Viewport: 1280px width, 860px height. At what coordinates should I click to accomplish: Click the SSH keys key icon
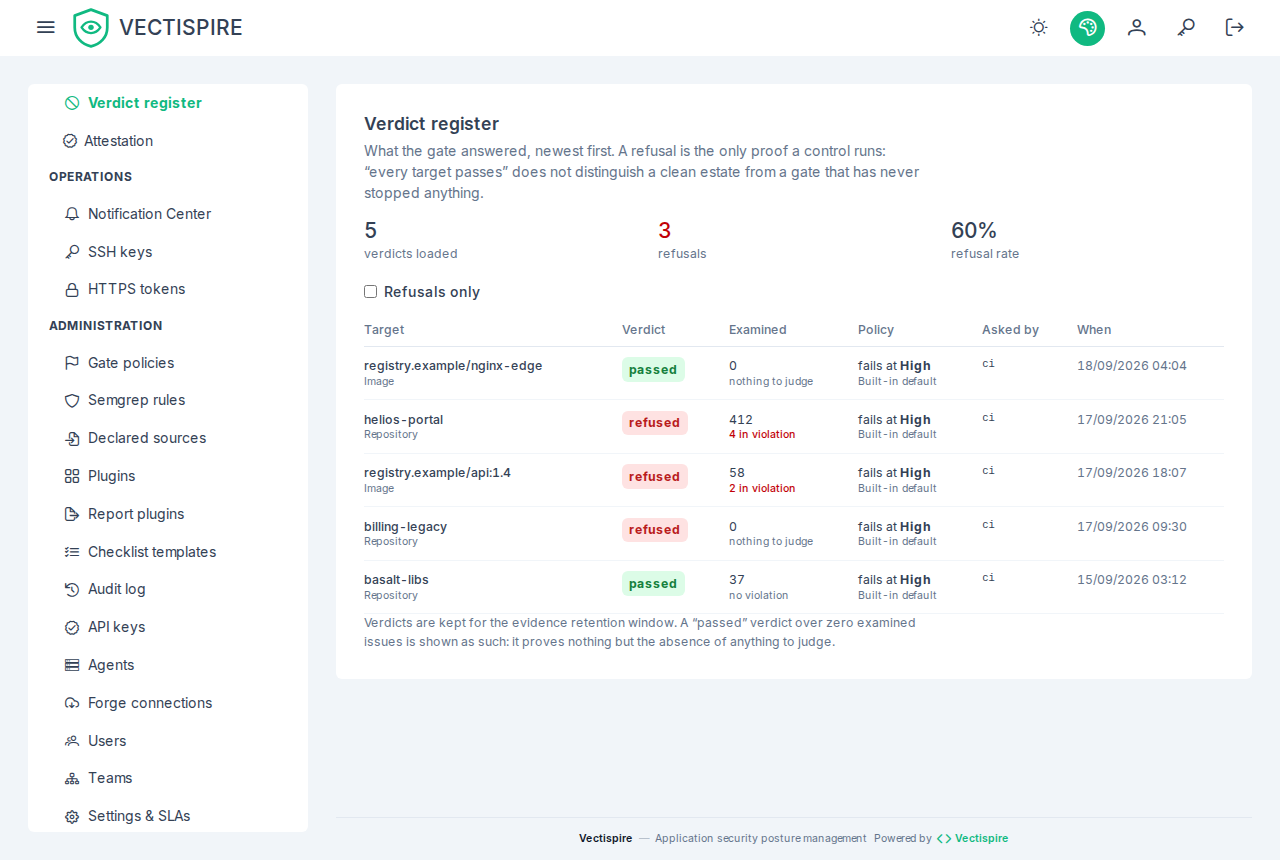coord(72,252)
